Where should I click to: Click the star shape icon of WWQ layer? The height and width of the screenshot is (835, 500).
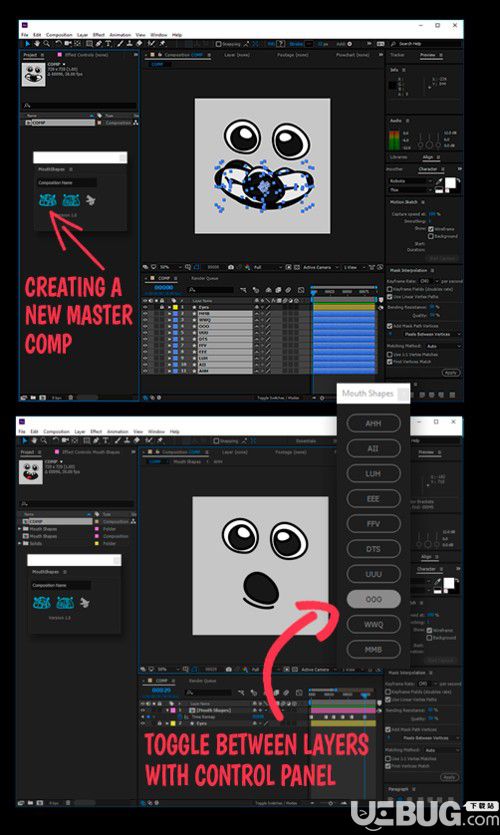(x=194, y=320)
